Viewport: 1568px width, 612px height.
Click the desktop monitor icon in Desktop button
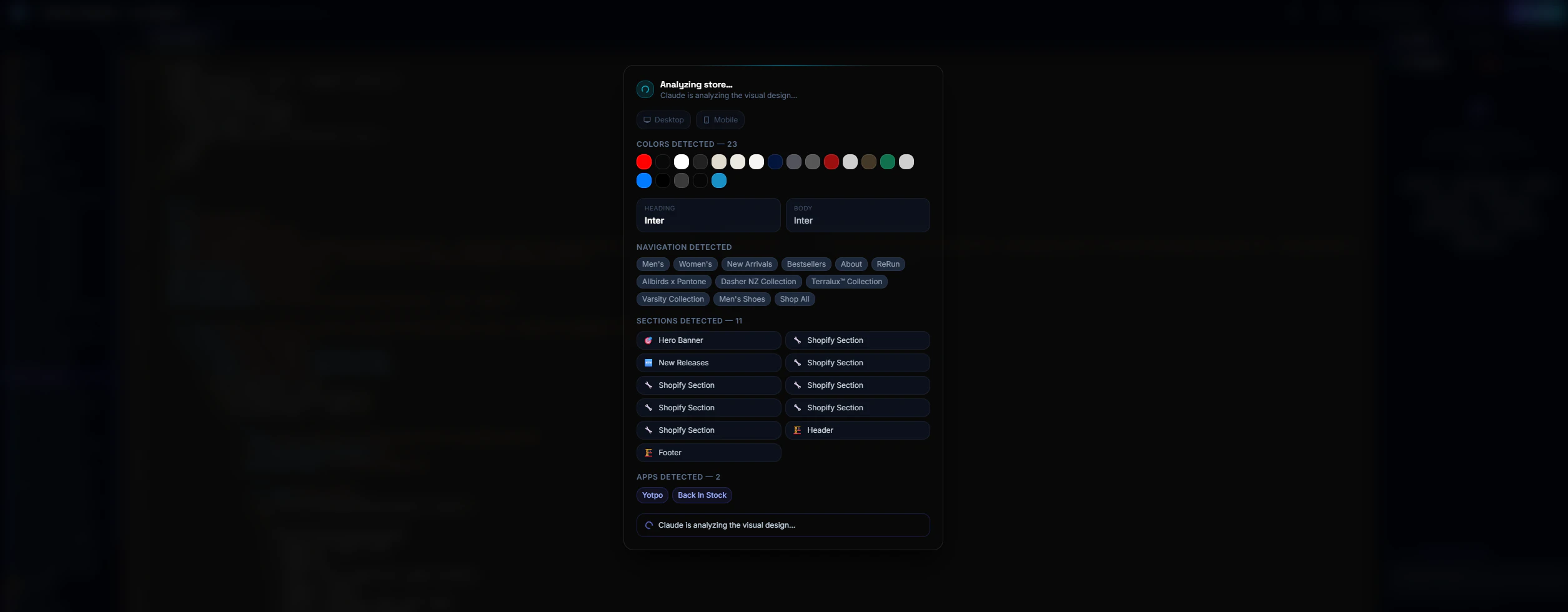click(648, 120)
